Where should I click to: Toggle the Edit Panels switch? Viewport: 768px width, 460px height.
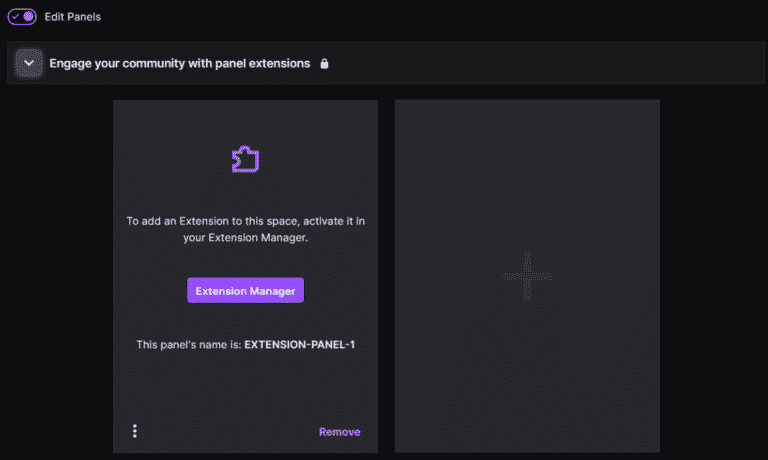pyautogui.click(x=22, y=17)
